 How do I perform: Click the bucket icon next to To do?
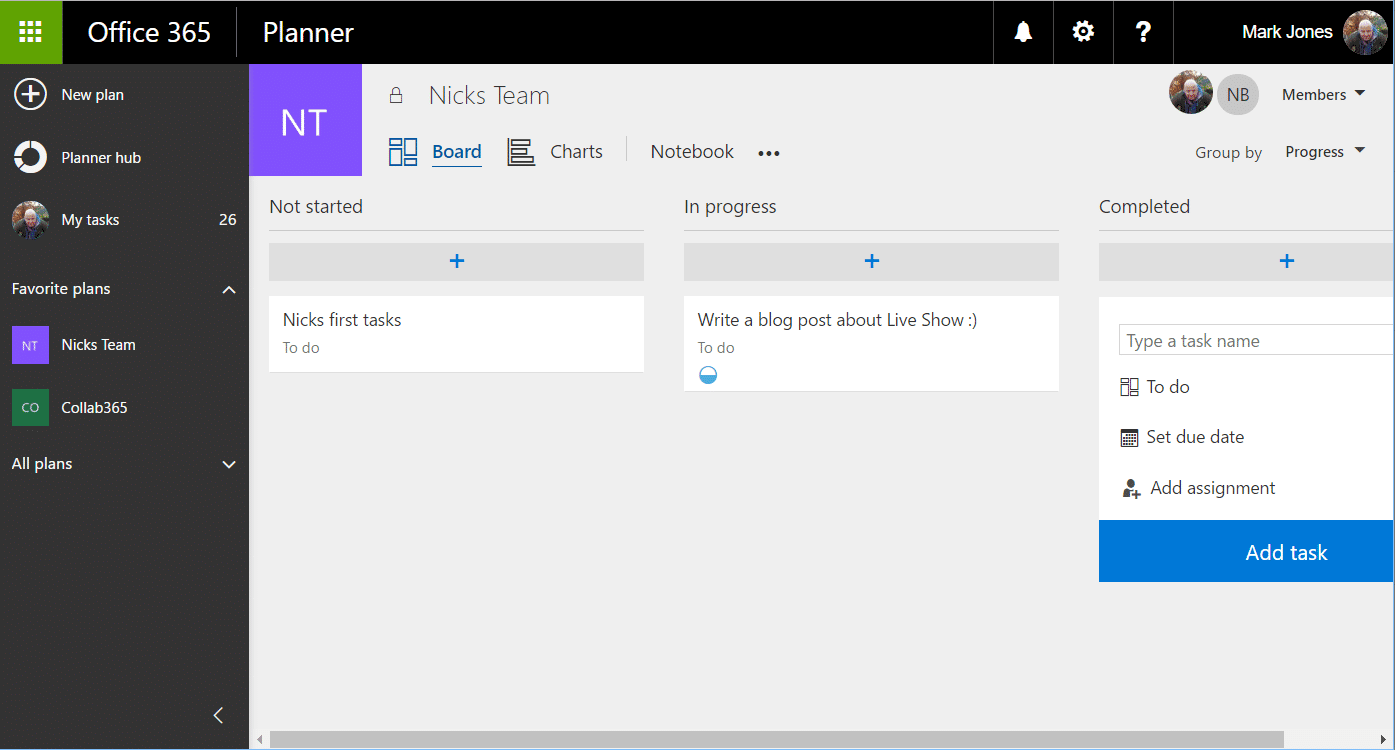click(x=1130, y=387)
